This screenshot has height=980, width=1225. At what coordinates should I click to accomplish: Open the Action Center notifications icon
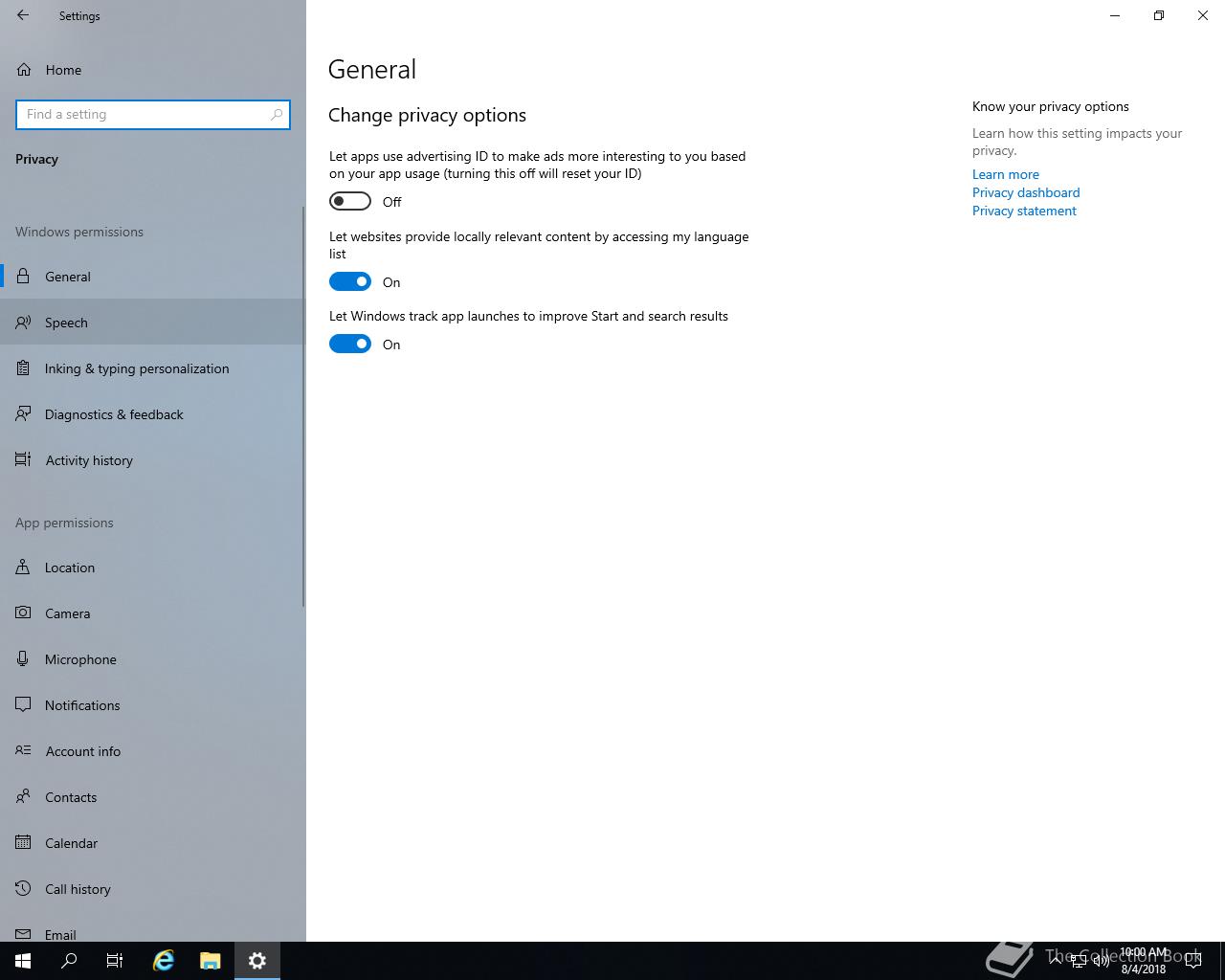pos(1193,961)
